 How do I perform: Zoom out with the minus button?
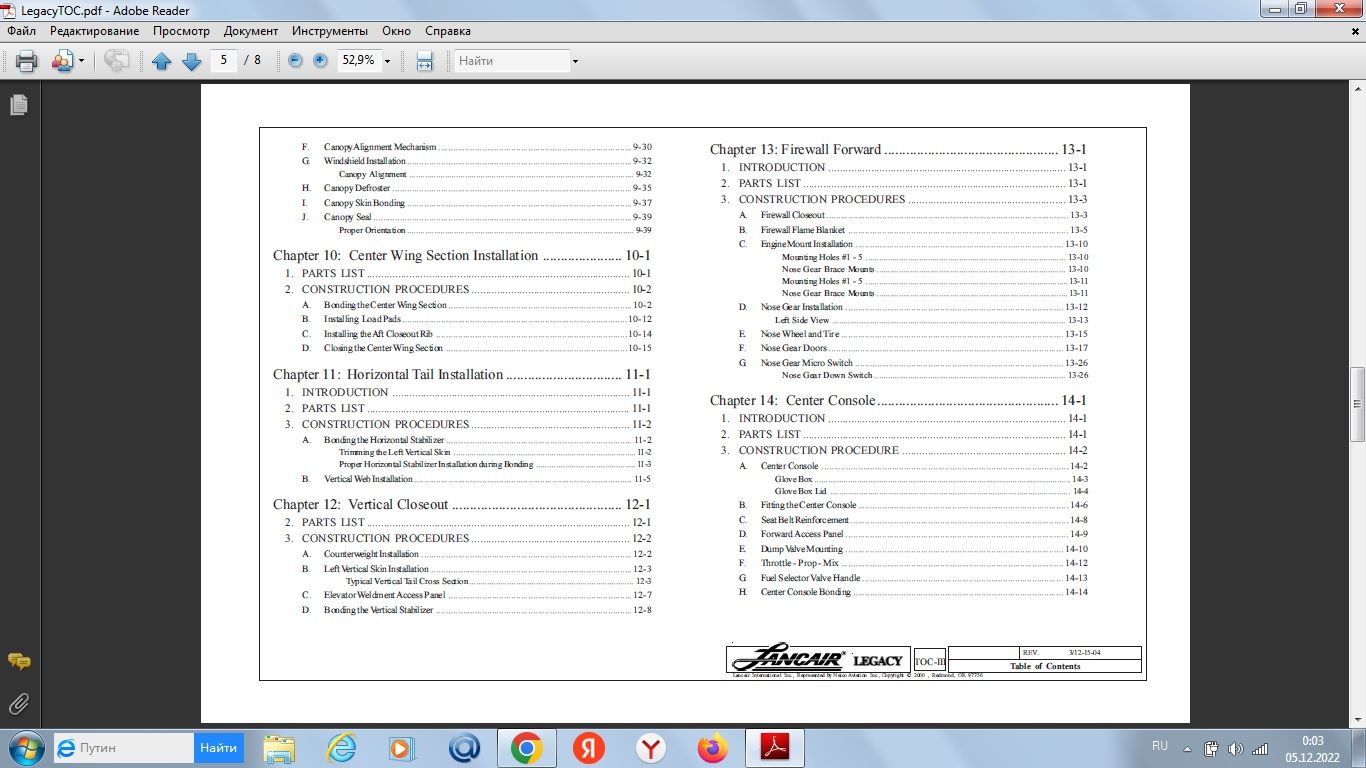(x=295, y=61)
